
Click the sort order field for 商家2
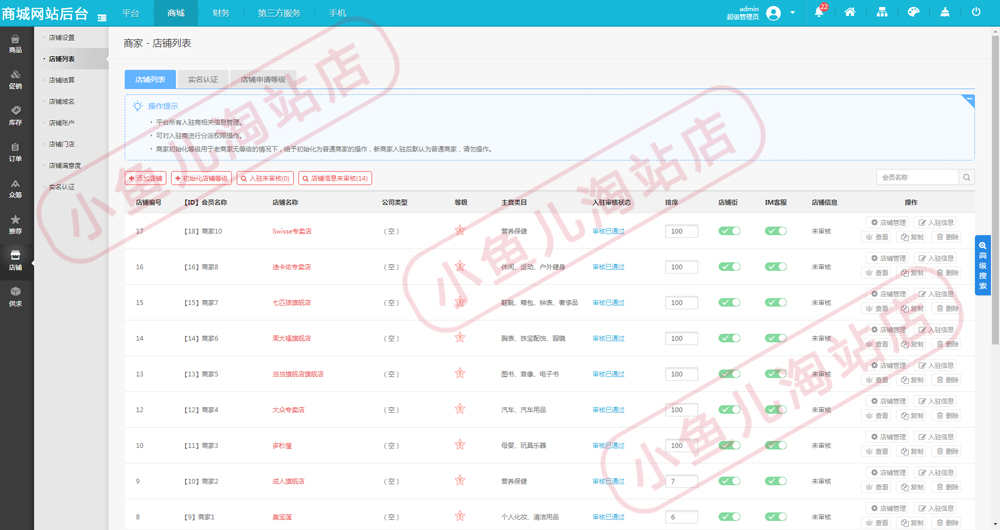tap(681, 481)
